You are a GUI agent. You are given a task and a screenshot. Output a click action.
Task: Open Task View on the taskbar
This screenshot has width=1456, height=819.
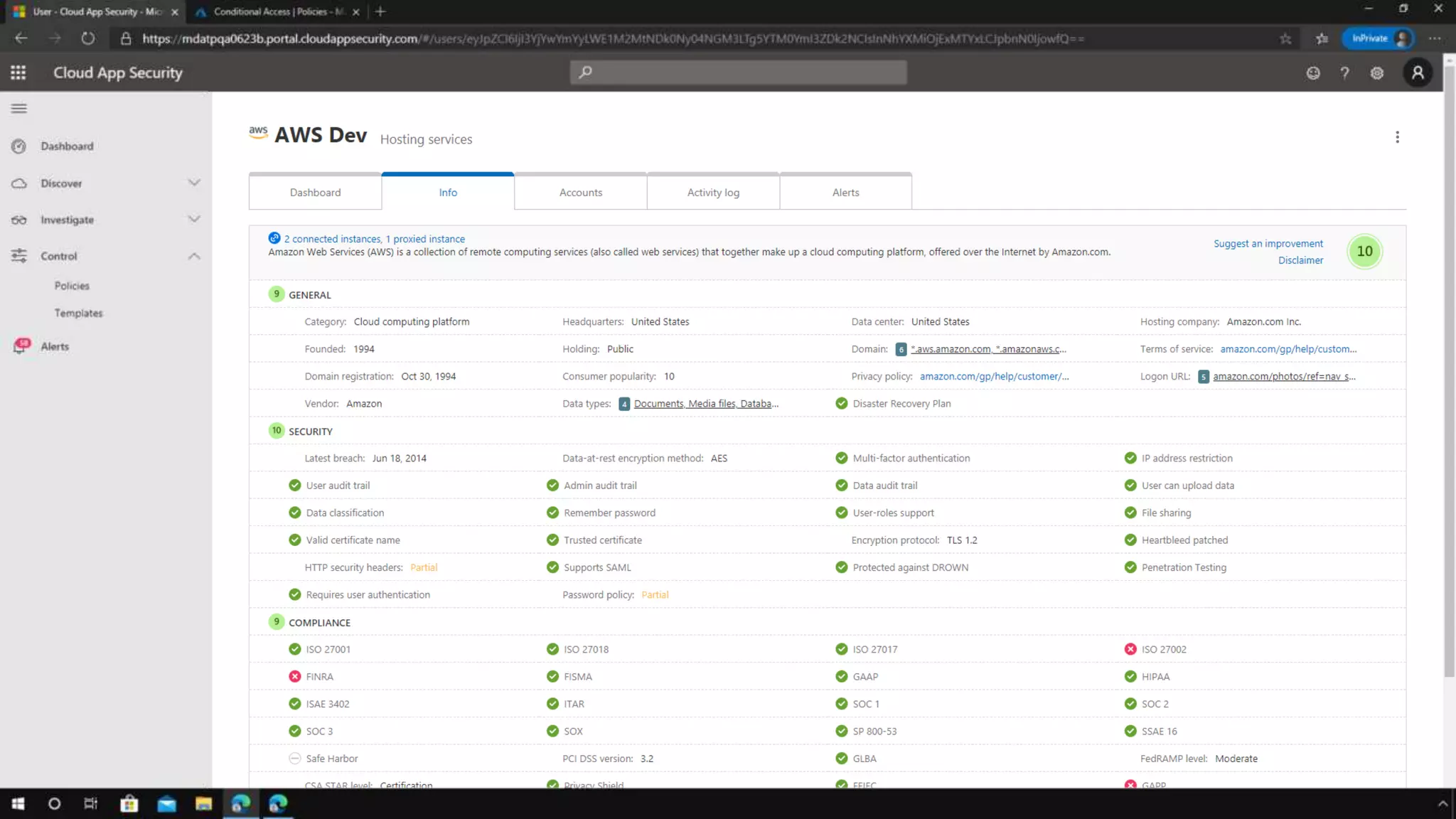click(x=90, y=803)
